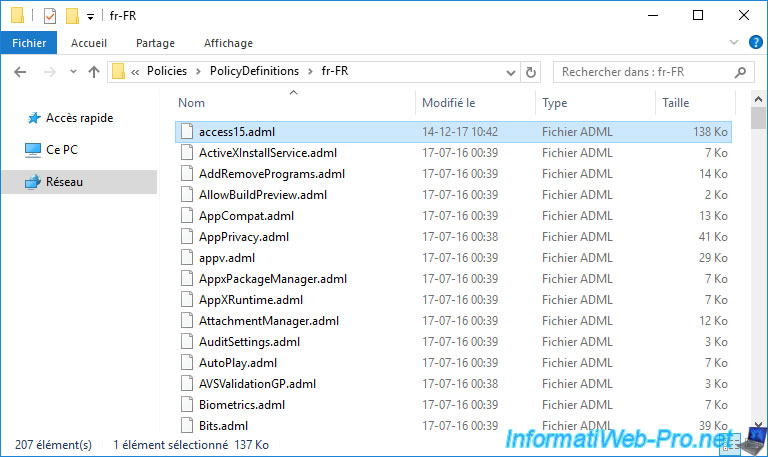This screenshot has width=768, height=457.
Task: Click the blue help question mark icon
Action: [756, 43]
